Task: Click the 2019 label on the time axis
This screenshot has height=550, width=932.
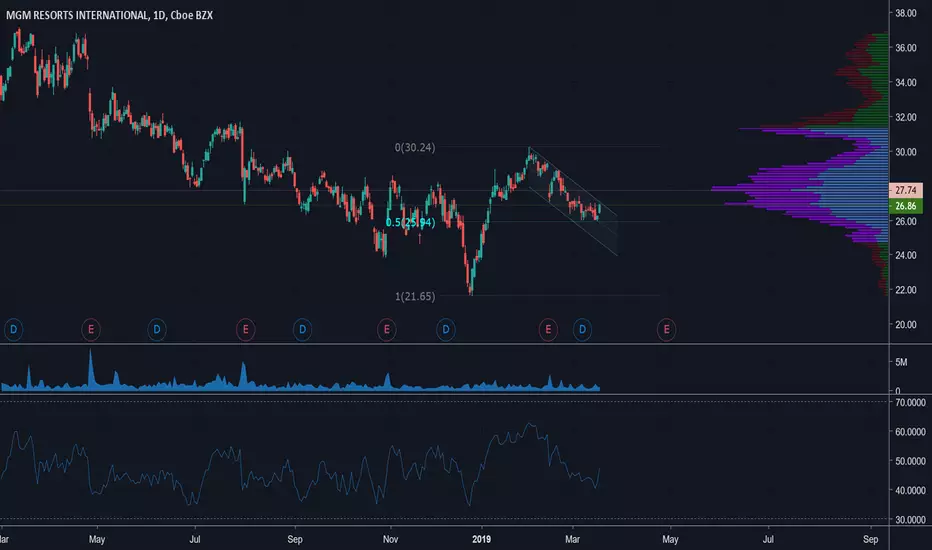Action: (481, 539)
